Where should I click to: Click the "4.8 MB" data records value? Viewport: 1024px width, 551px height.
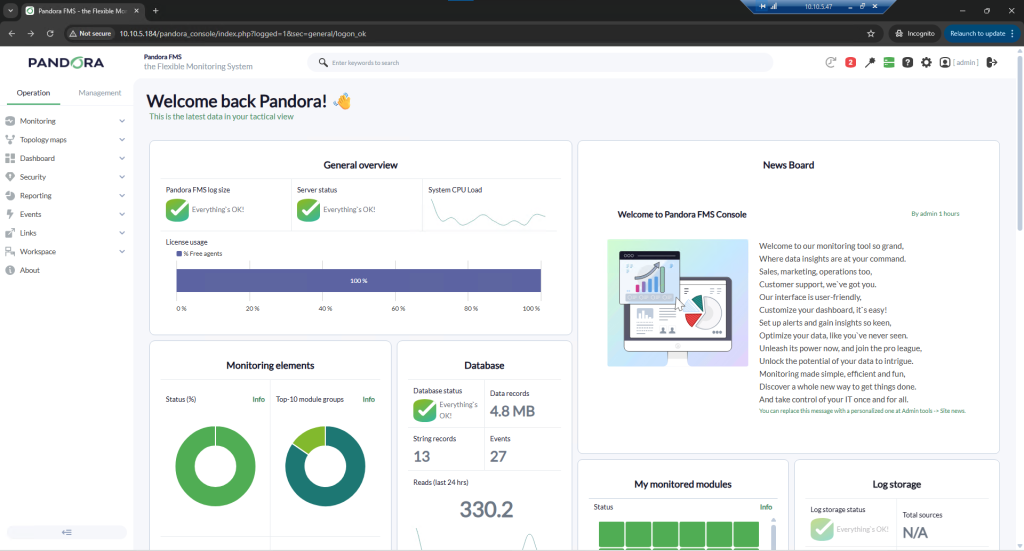513,411
